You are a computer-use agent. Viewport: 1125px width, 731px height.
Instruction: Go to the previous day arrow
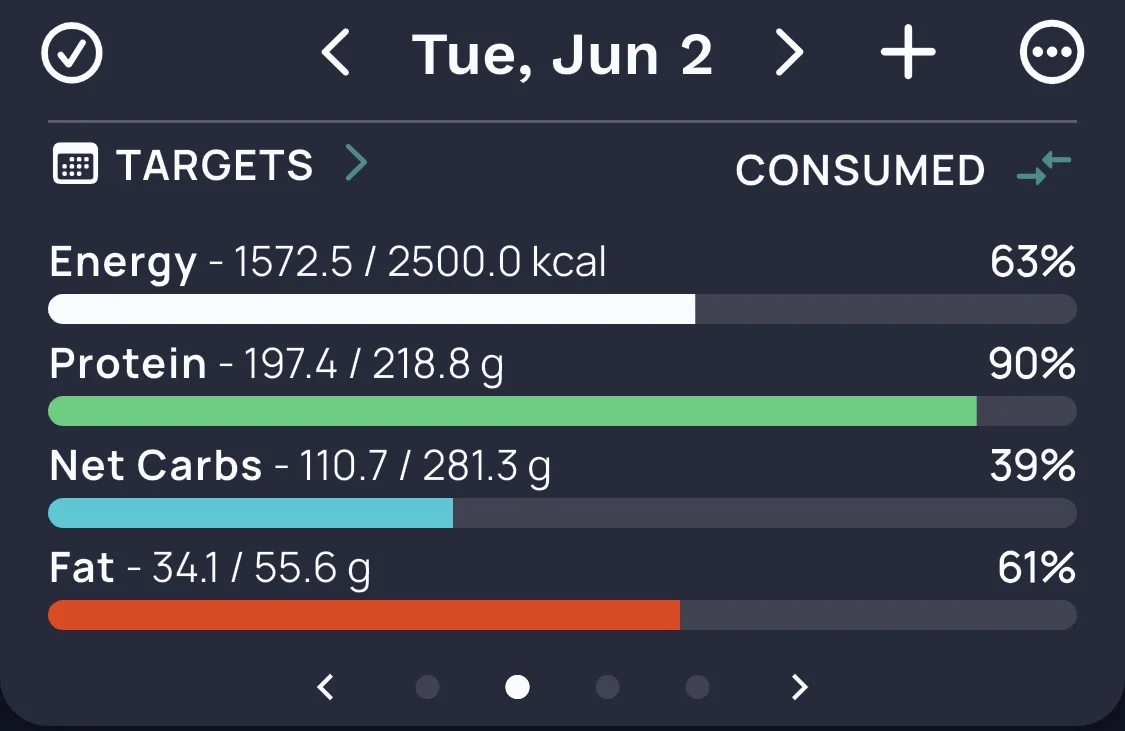tap(335, 52)
